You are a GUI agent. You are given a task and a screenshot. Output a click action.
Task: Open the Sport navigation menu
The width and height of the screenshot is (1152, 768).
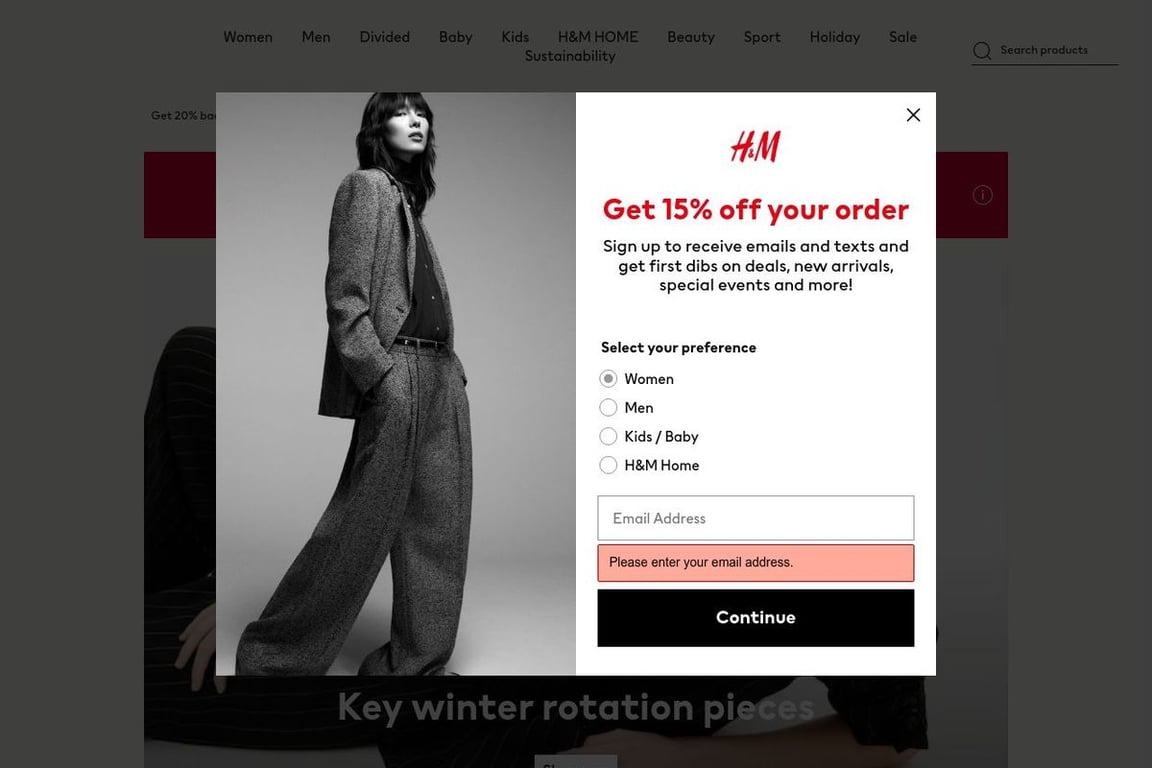point(761,37)
